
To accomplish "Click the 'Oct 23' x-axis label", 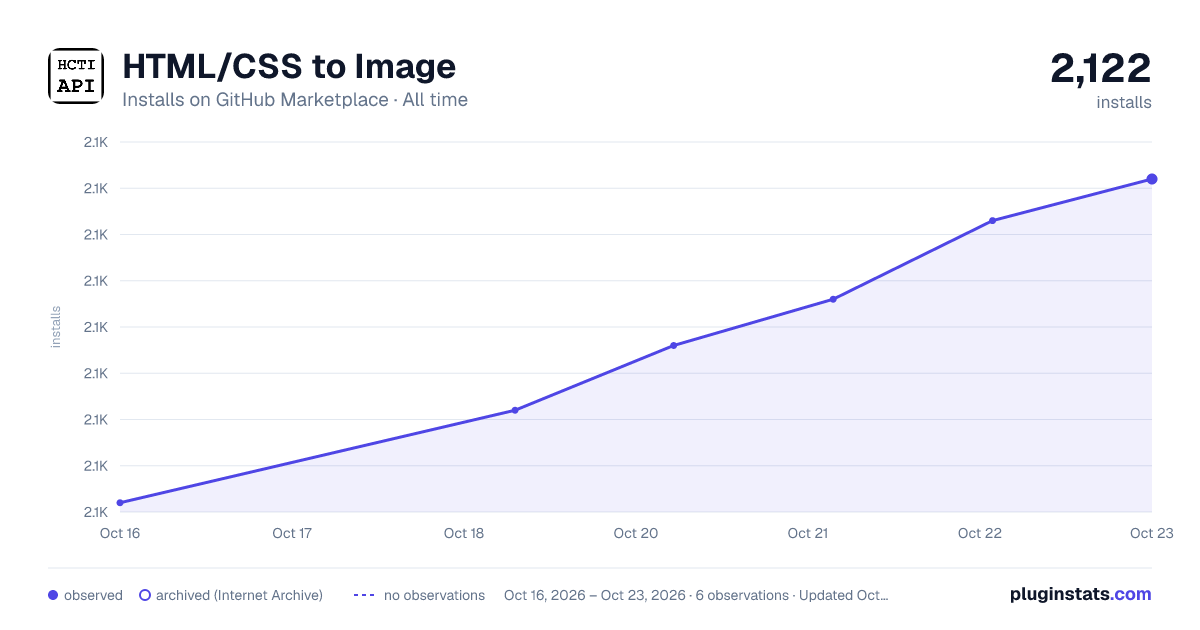I will click(1152, 533).
